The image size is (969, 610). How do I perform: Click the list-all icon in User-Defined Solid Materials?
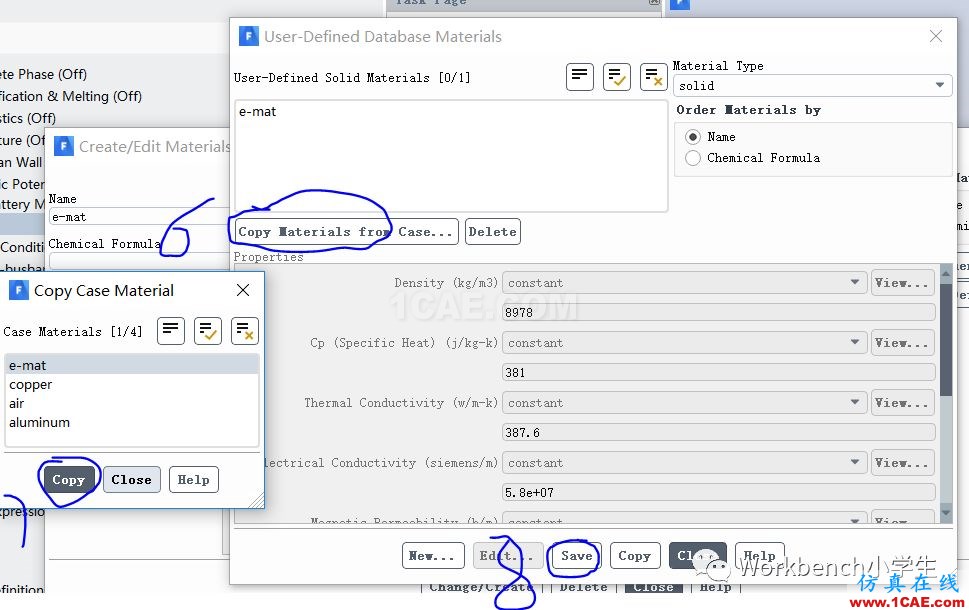[580, 77]
